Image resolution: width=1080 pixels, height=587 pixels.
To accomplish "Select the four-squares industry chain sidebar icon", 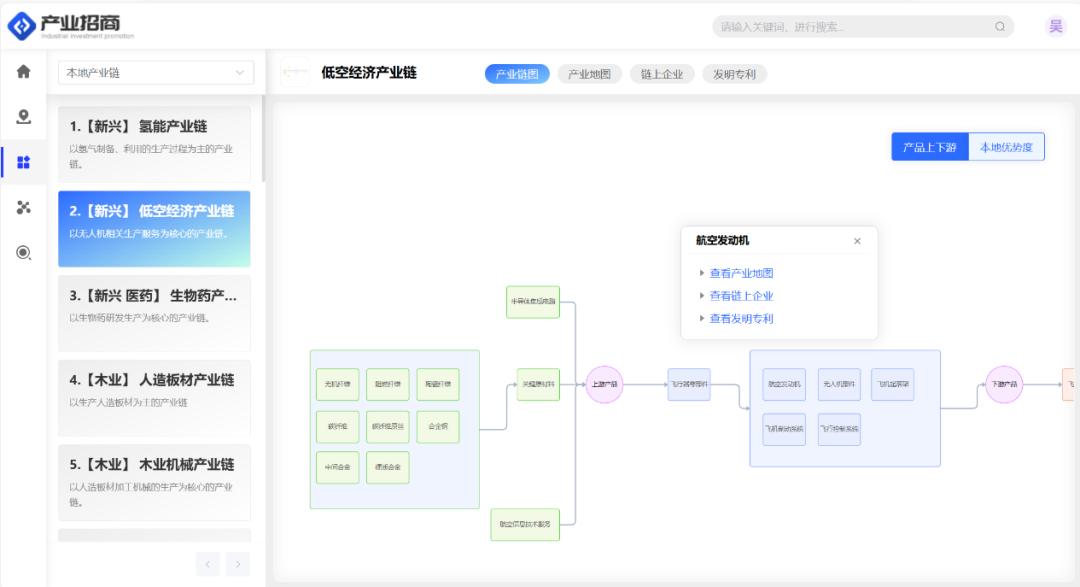I will [23, 162].
